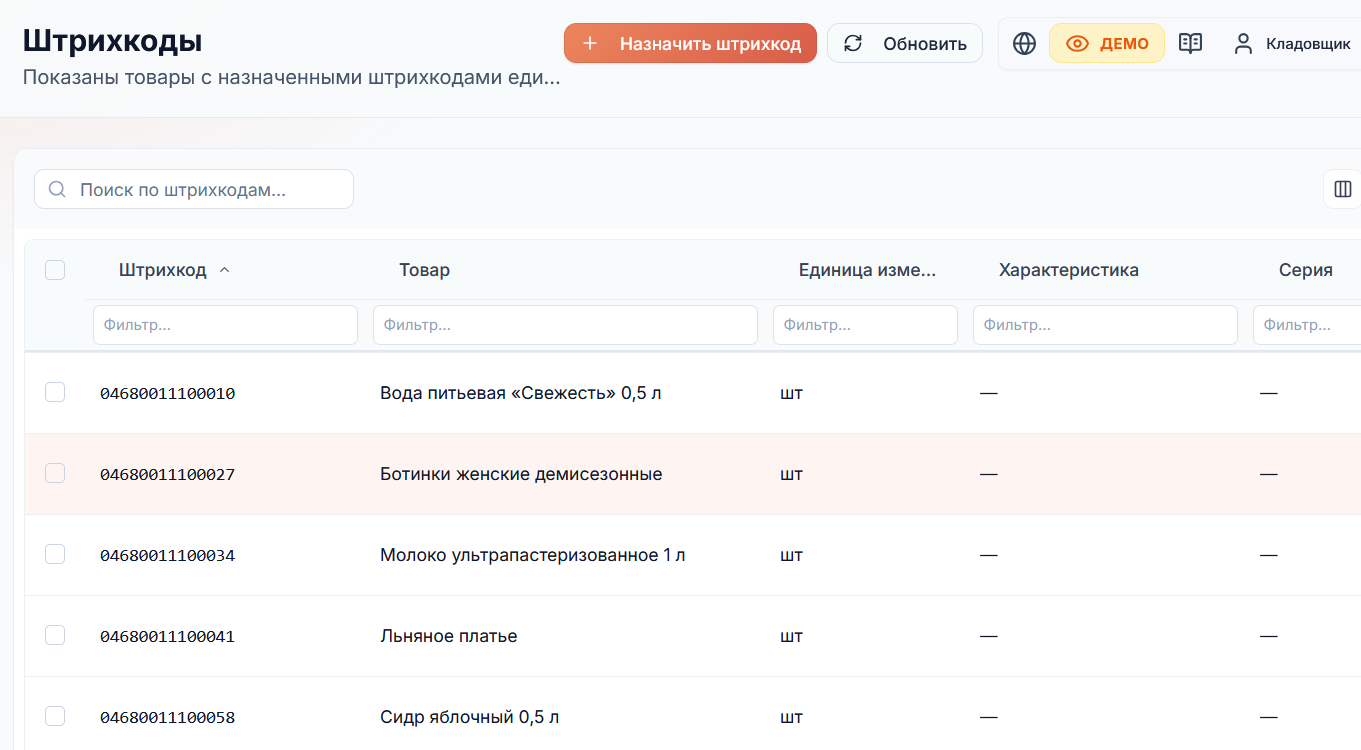
Task: Click Вода питьевая «Свежесть» 0,5 л
Action: click(x=521, y=393)
